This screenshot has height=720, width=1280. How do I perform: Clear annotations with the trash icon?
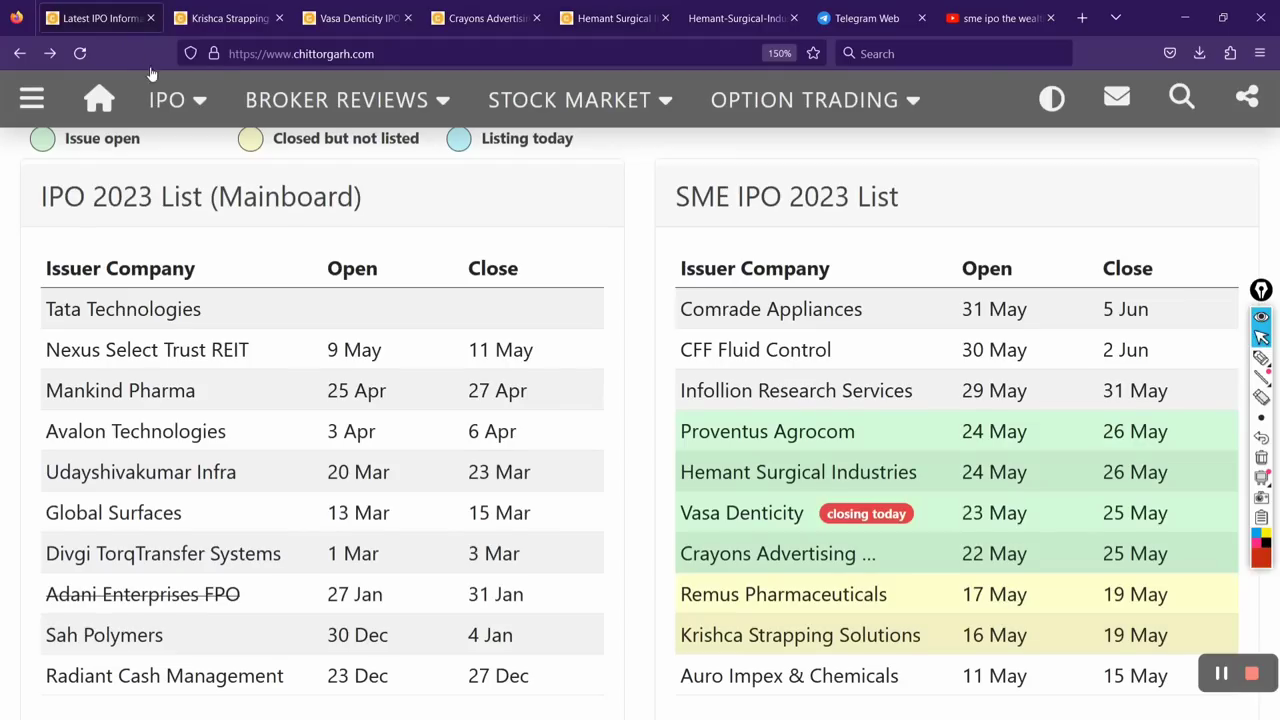coord(1261,458)
